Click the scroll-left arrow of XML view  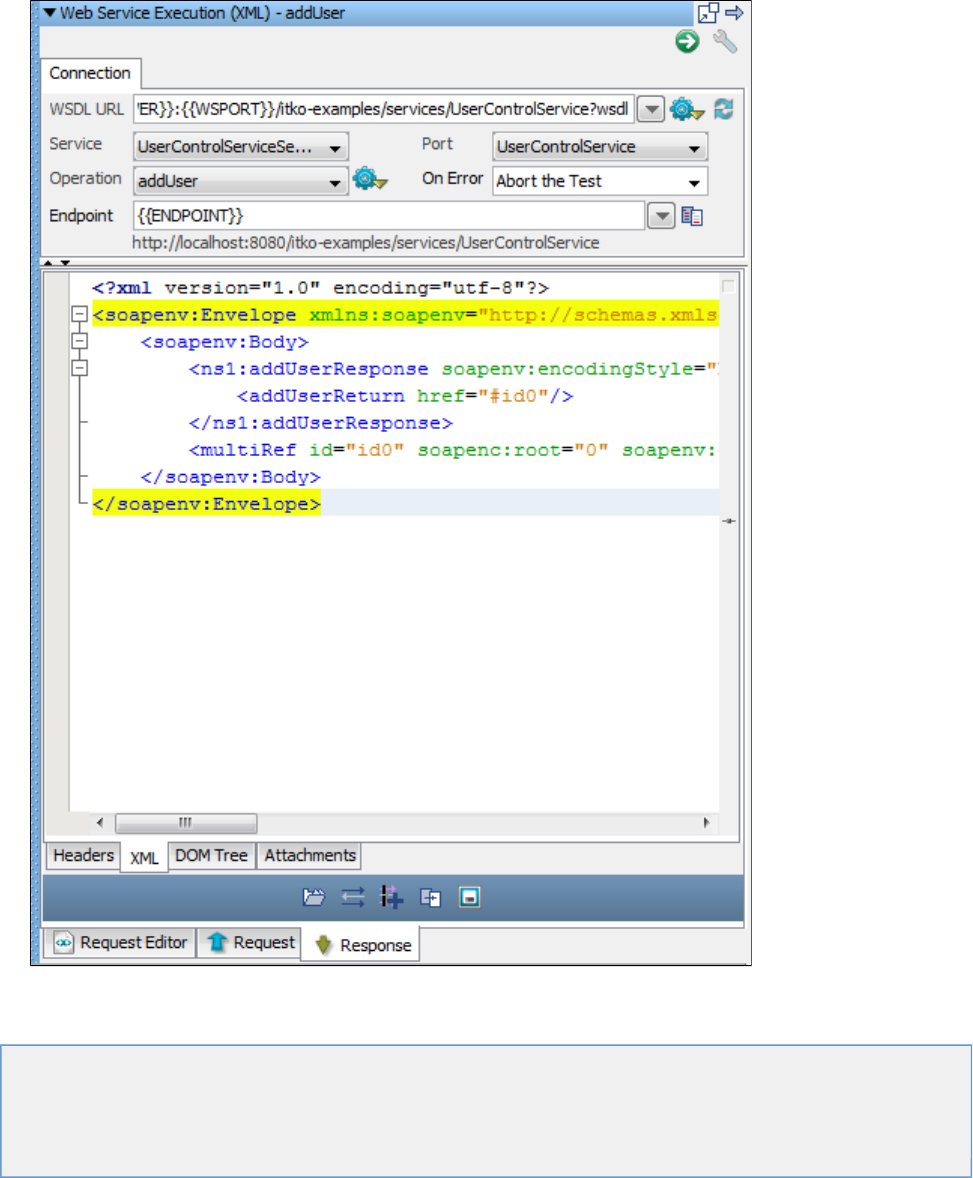(100, 823)
